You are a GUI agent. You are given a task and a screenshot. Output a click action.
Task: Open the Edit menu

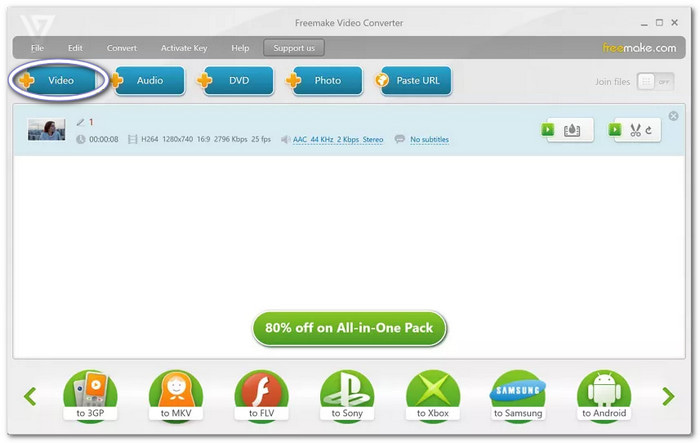tap(75, 48)
